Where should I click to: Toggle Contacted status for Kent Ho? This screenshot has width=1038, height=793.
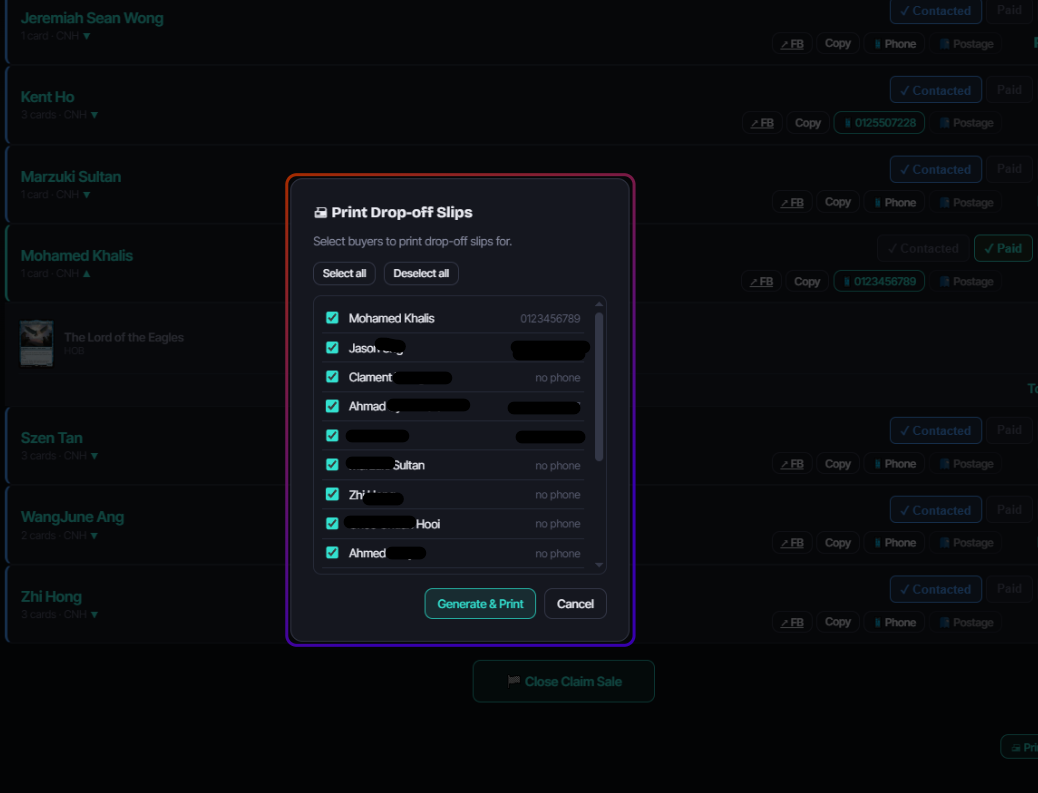pyautogui.click(x=935, y=90)
